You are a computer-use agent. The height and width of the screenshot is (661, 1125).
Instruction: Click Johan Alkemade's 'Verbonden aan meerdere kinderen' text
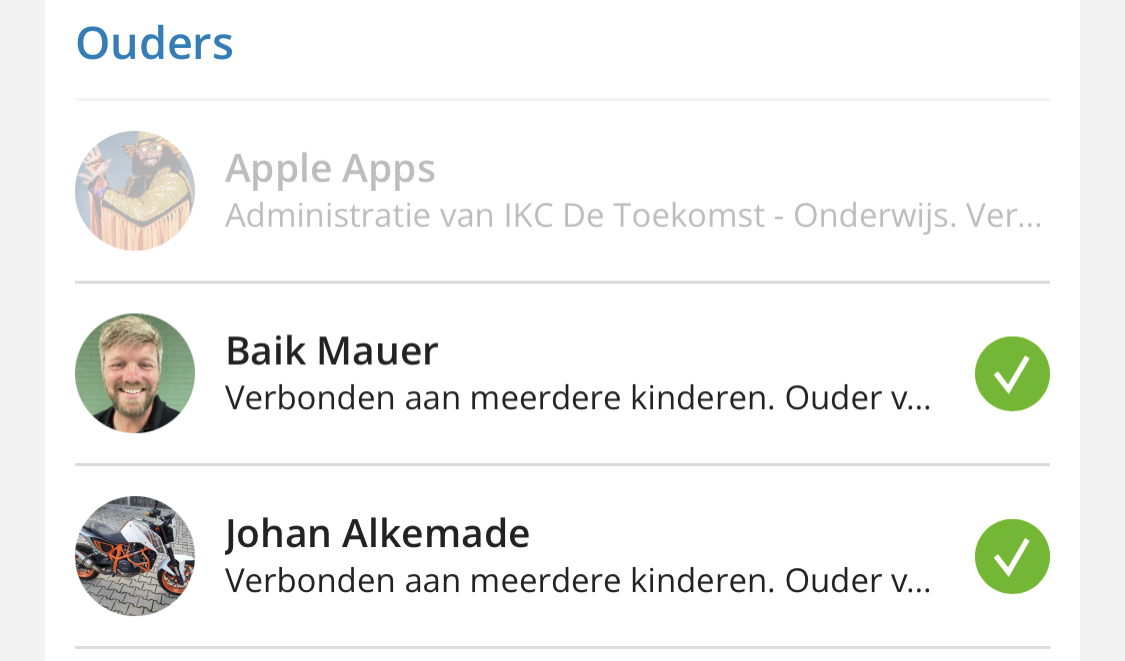[500, 581]
